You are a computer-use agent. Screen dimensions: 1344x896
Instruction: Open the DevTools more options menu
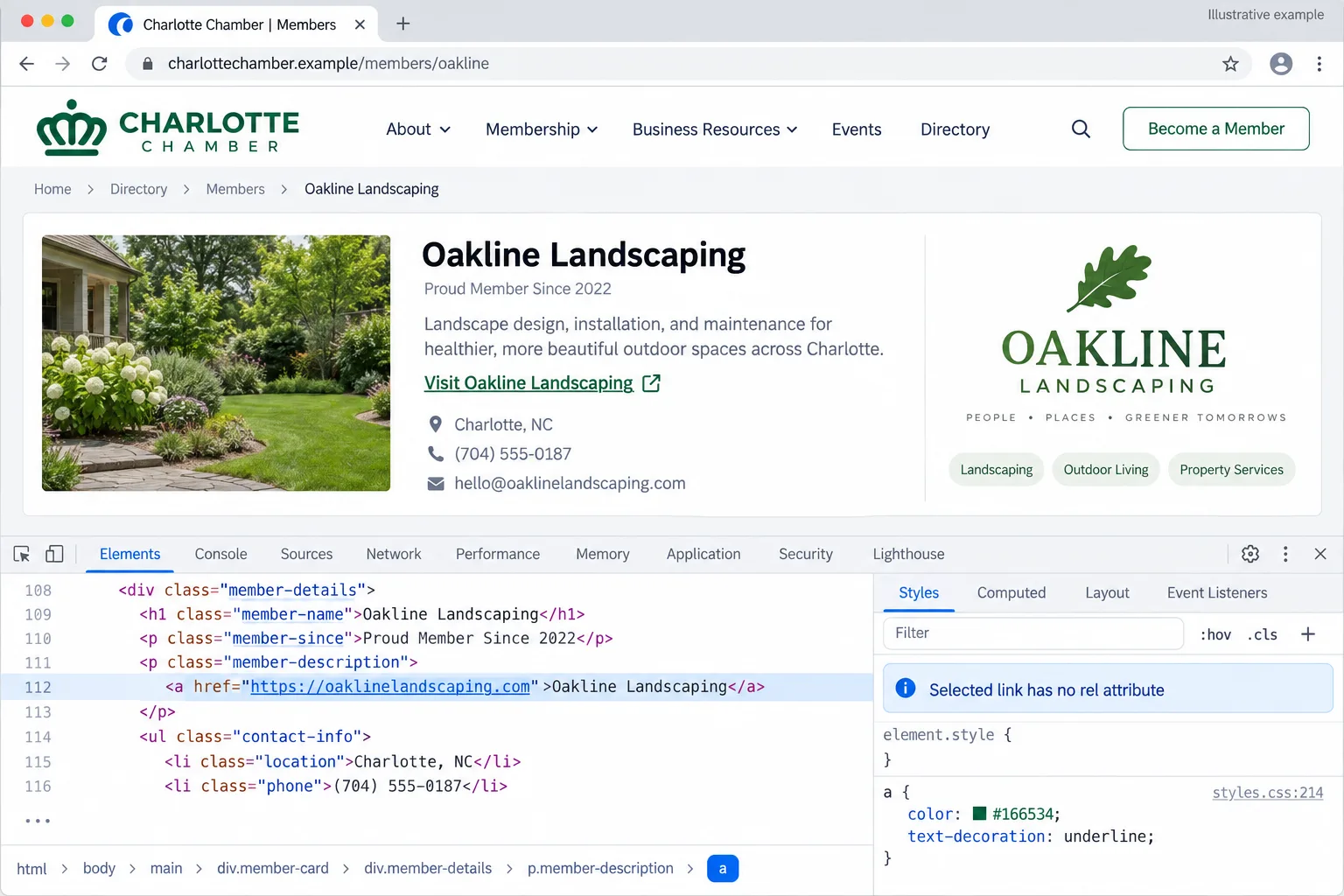coord(1285,554)
